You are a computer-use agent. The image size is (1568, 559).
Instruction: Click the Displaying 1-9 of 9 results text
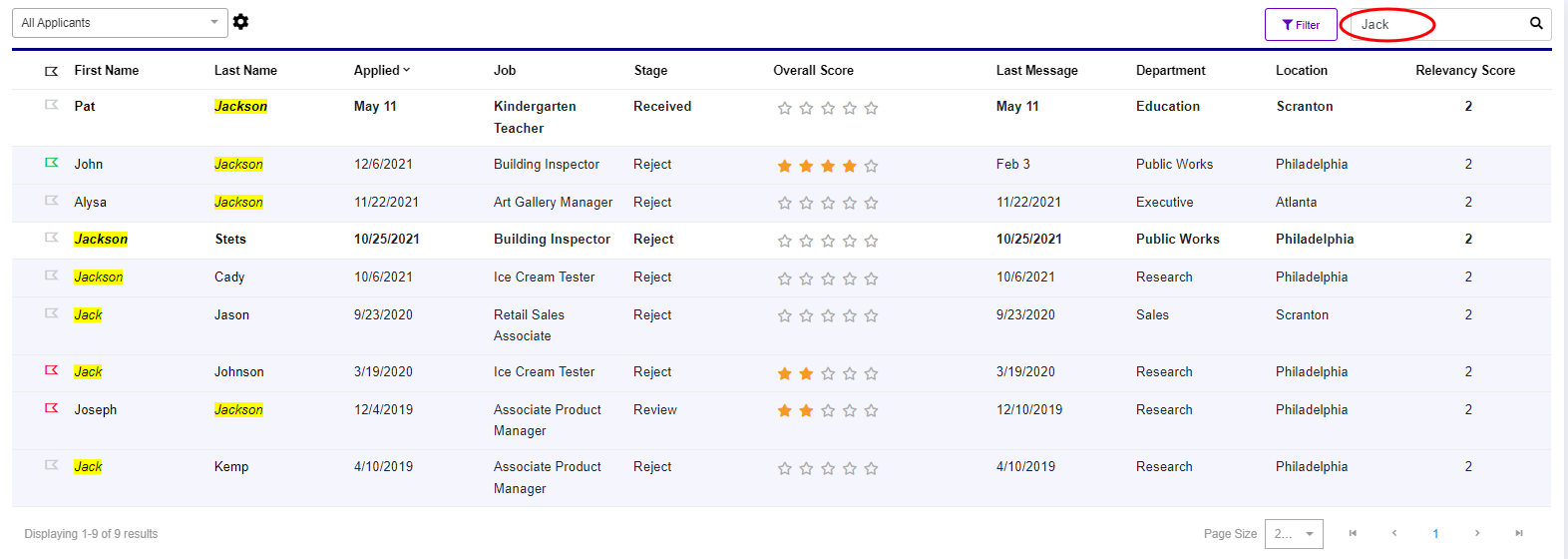(91, 534)
